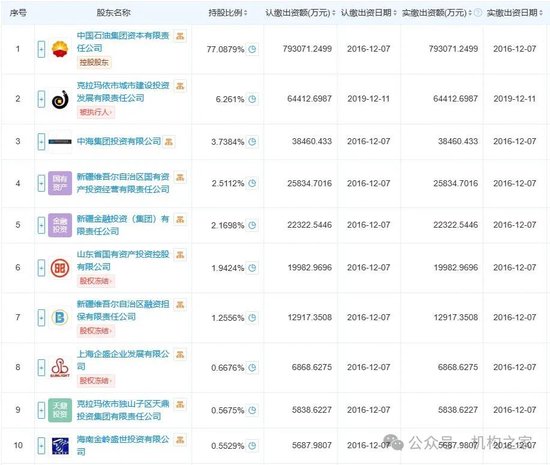Expand row 2 shareholder details

pos(41,99)
